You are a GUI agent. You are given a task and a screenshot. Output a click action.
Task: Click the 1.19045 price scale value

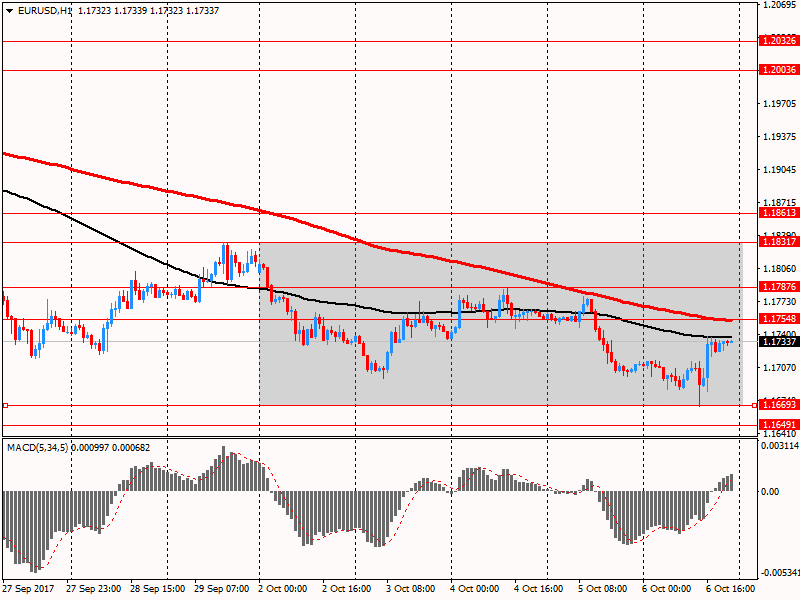[x=779, y=170]
